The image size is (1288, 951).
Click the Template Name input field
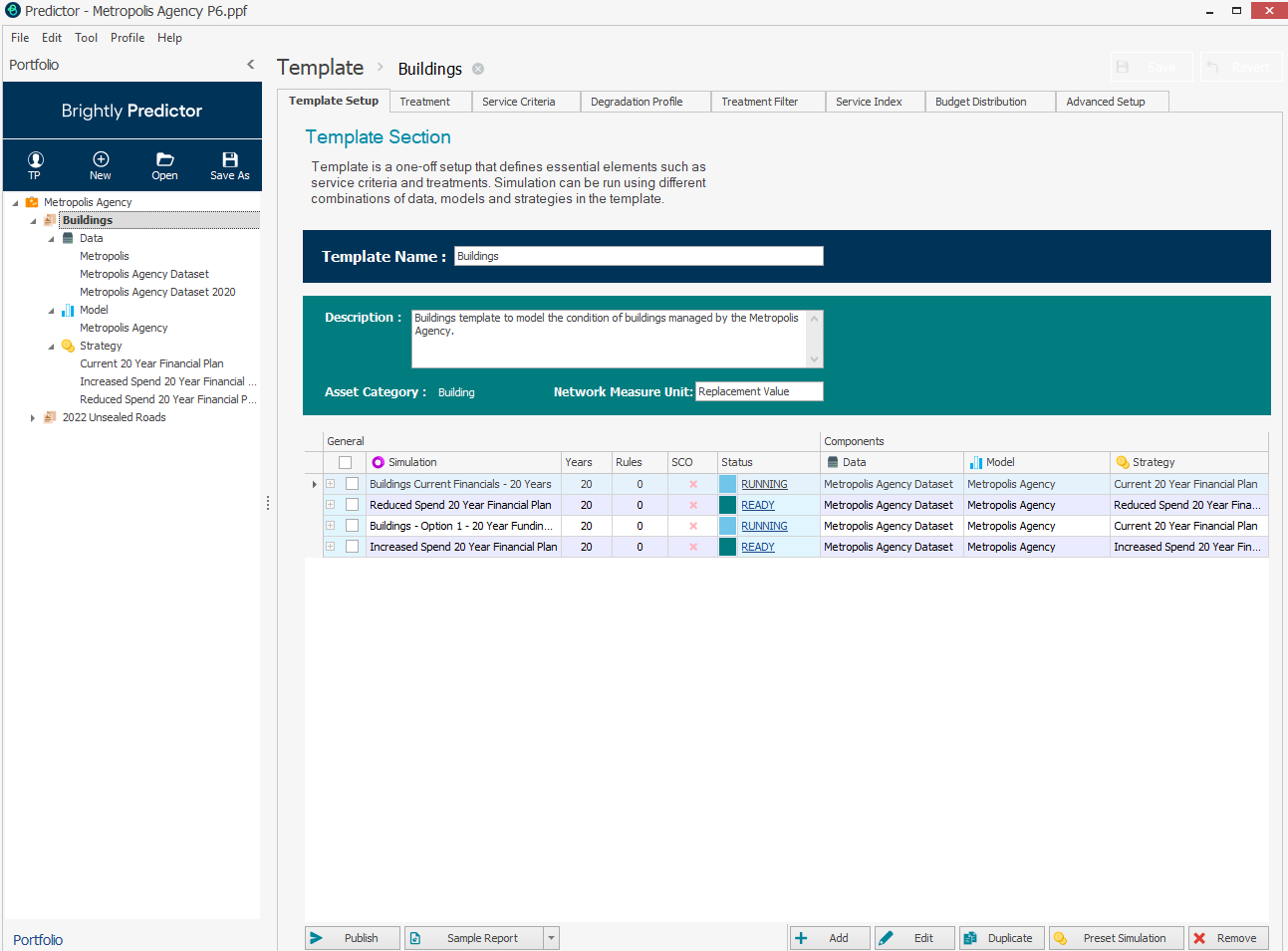pyautogui.click(x=639, y=256)
